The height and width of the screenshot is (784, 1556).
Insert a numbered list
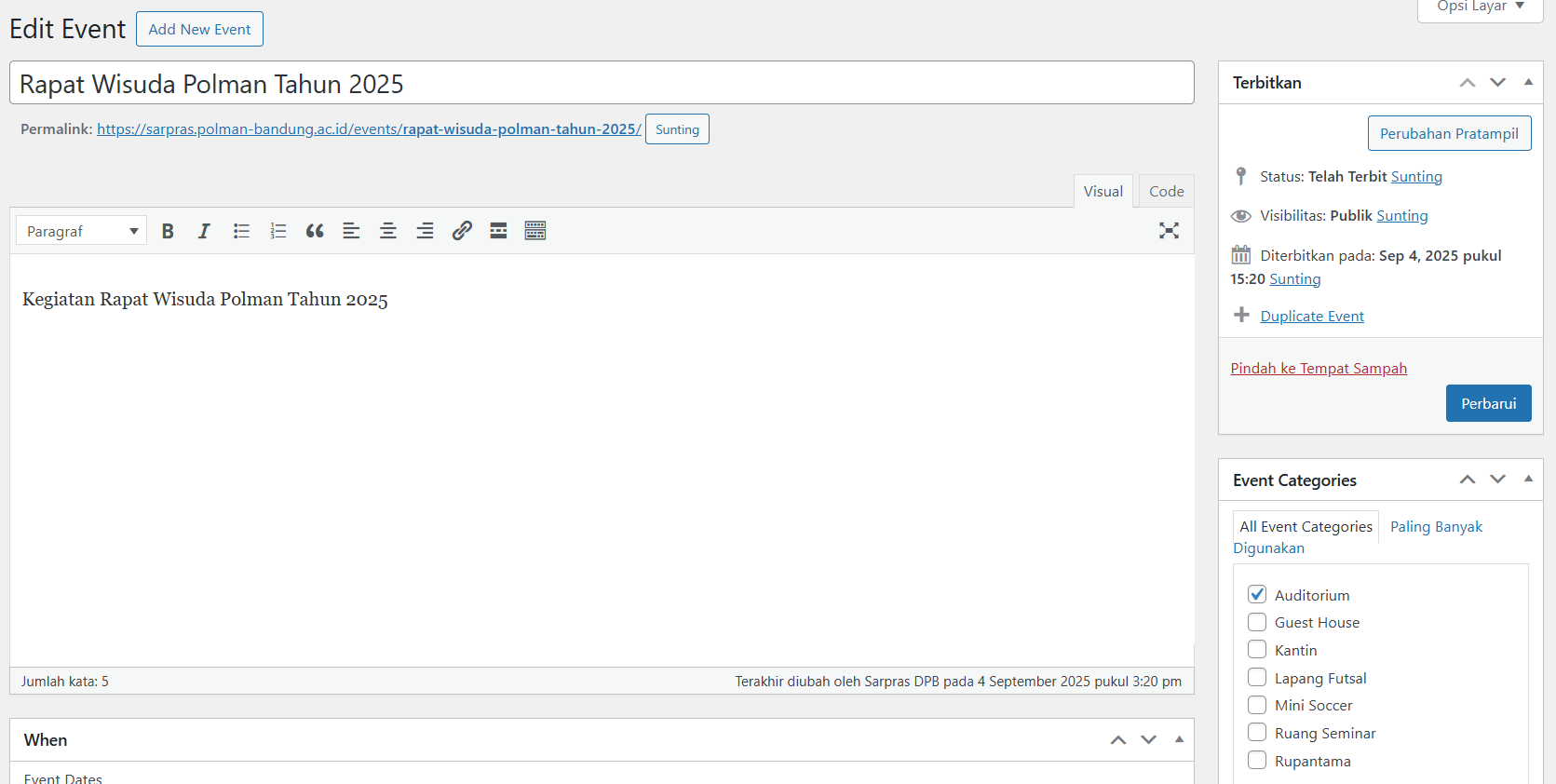coord(277,231)
